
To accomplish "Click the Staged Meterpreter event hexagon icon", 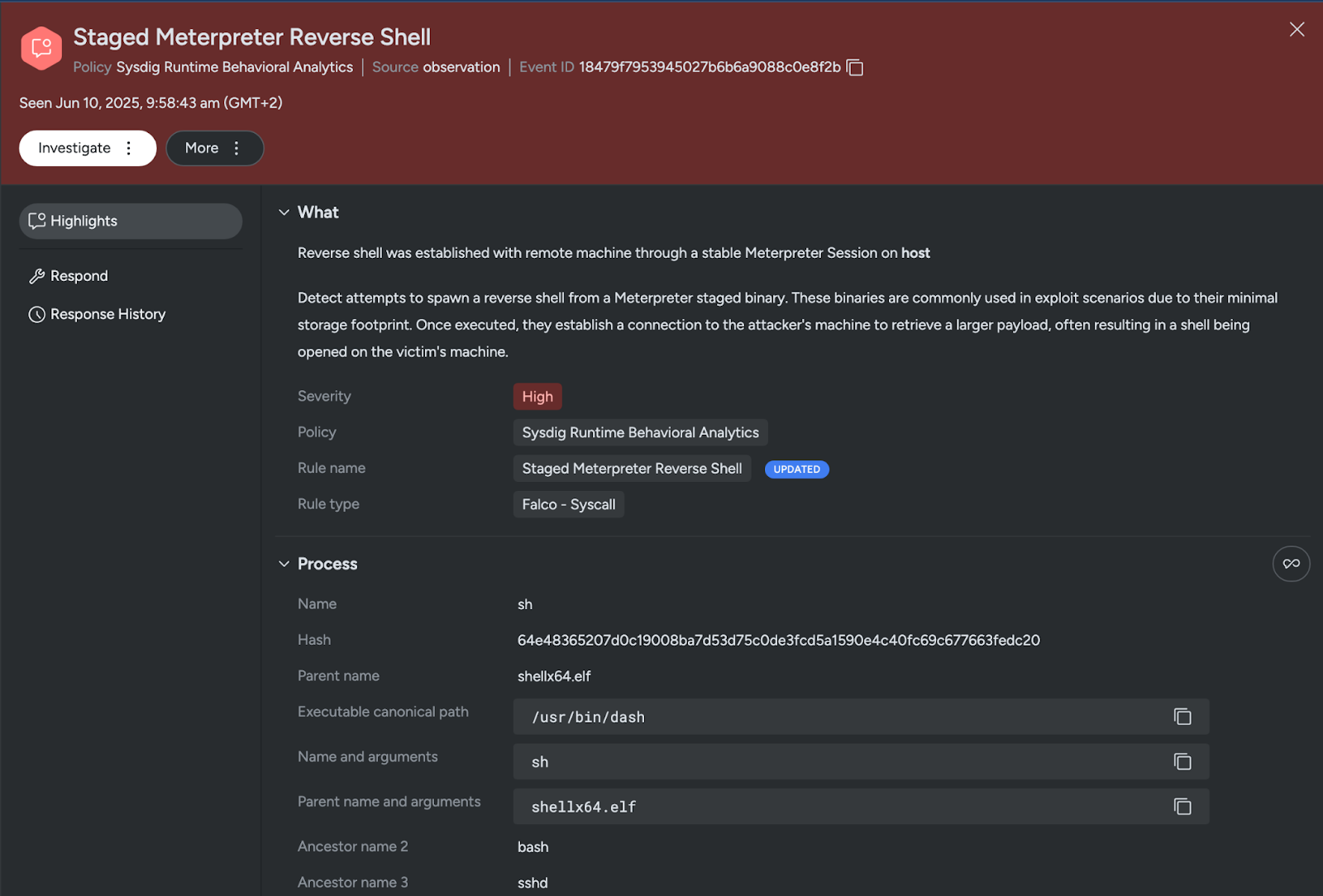I will click(x=41, y=48).
